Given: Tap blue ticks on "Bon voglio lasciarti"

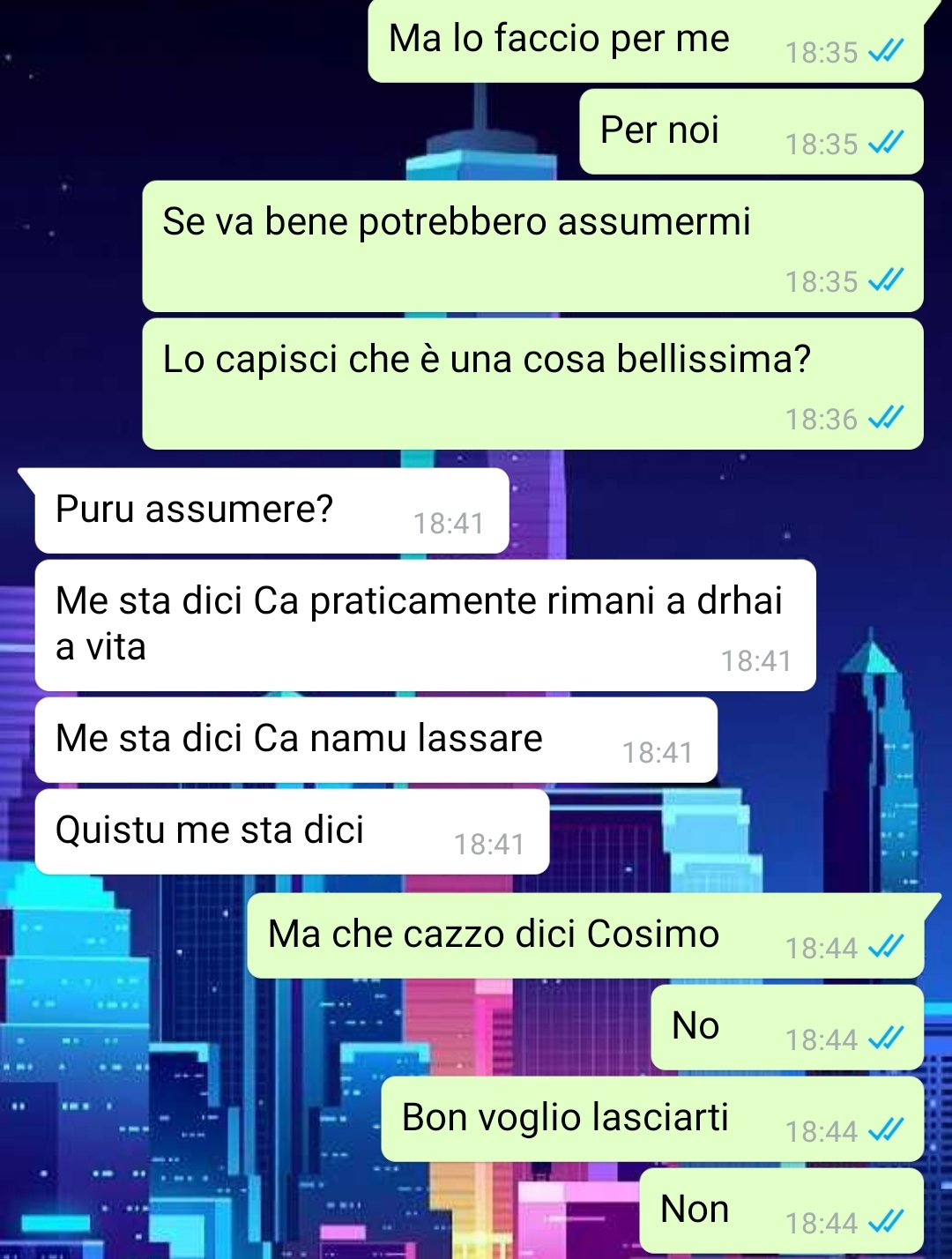Looking at the screenshot, I should coord(886,1130).
